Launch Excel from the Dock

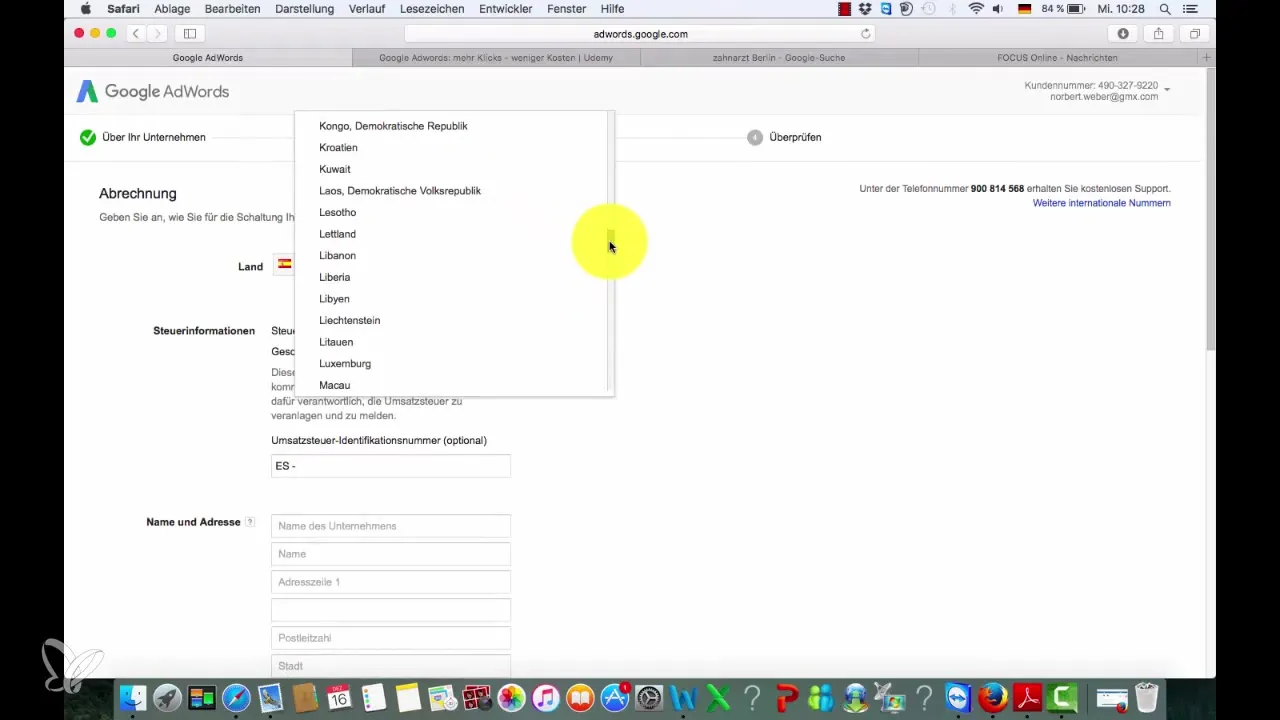(x=718, y=697)
